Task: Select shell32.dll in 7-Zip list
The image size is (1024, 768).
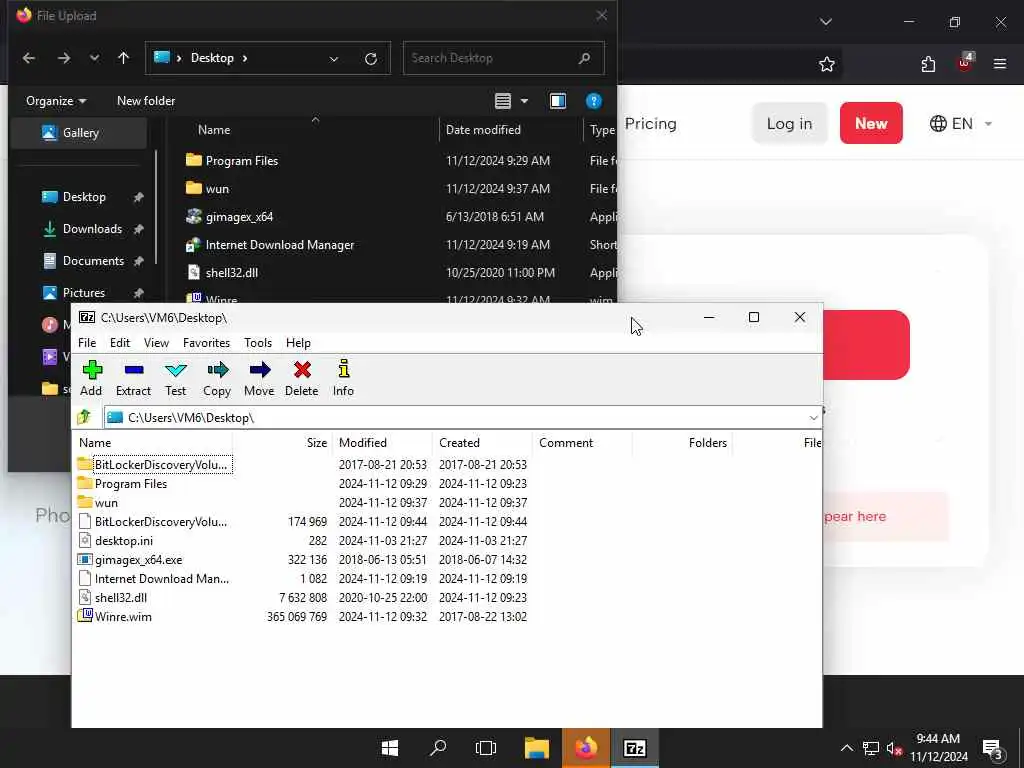Action: point(121,598)
